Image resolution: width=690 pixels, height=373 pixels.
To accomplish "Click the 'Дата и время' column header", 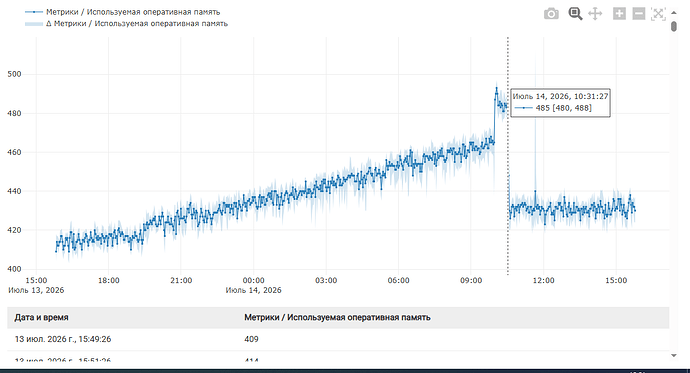I will point(41,317).
